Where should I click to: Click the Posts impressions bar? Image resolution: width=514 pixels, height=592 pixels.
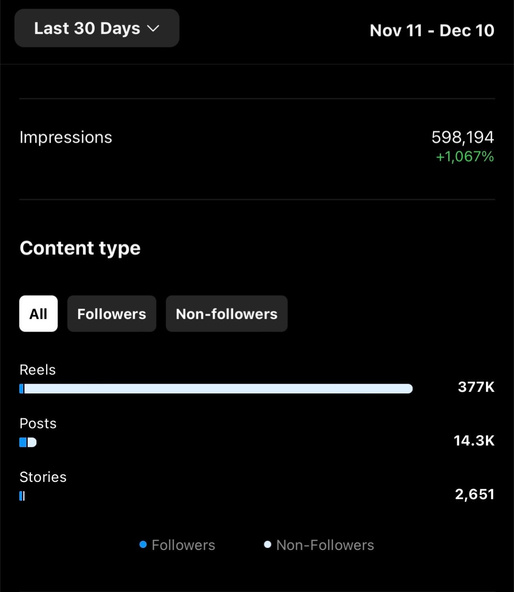(x=28, y=442)
